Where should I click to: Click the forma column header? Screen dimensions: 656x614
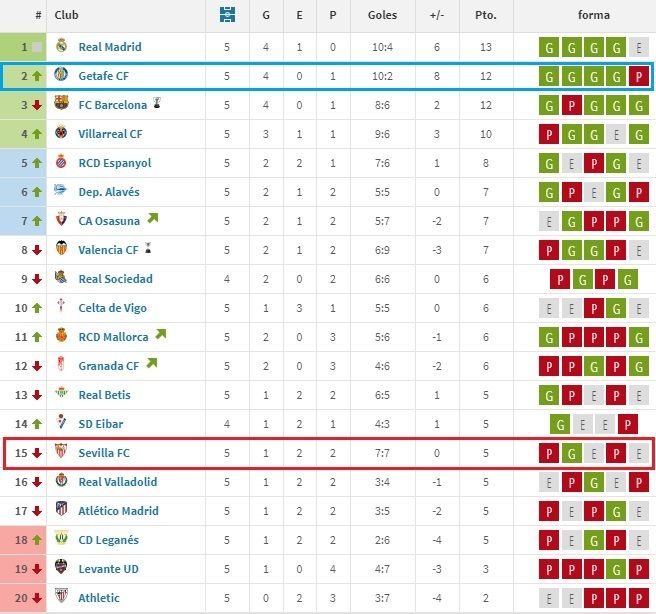[x=593, y=16]
